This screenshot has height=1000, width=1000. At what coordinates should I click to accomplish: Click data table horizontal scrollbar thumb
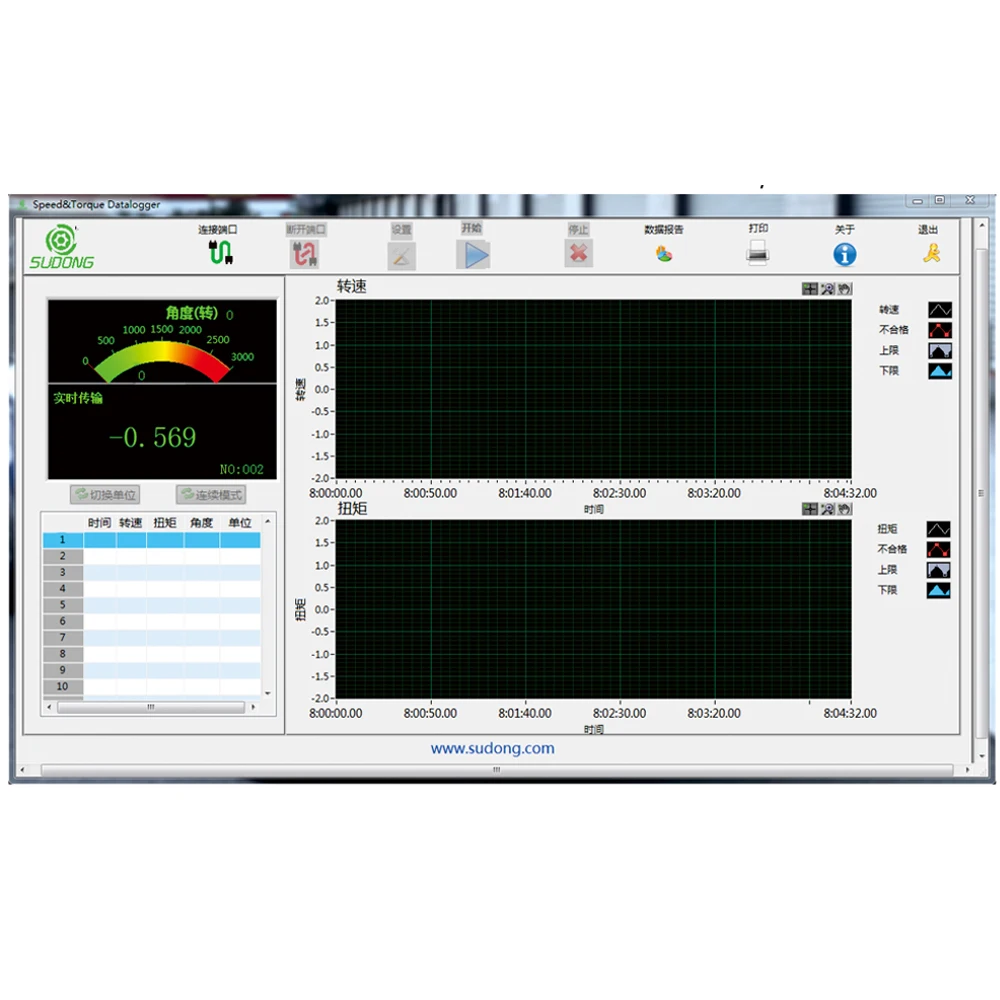[x=151, y=707]
